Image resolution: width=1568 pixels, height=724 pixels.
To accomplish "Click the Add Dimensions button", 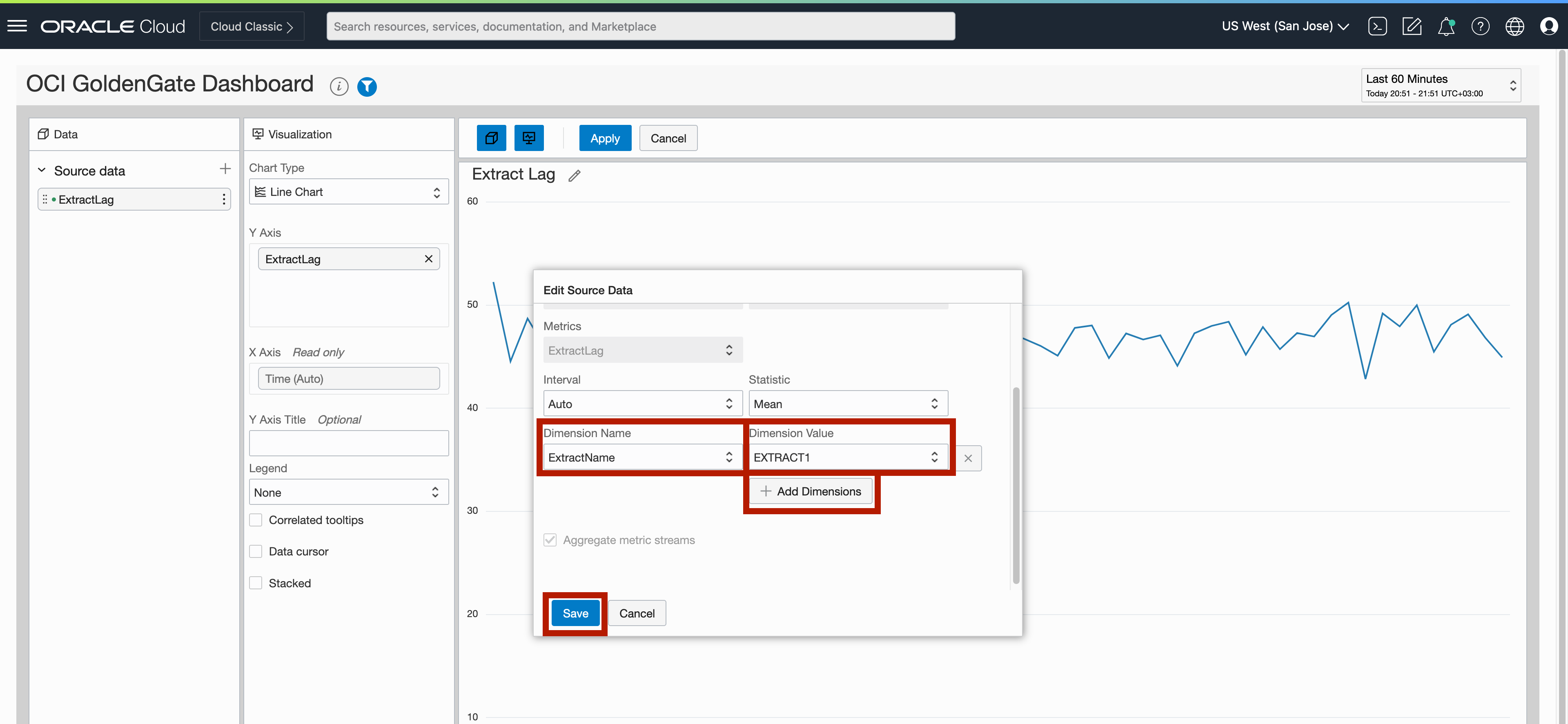I will coord(810,491).
